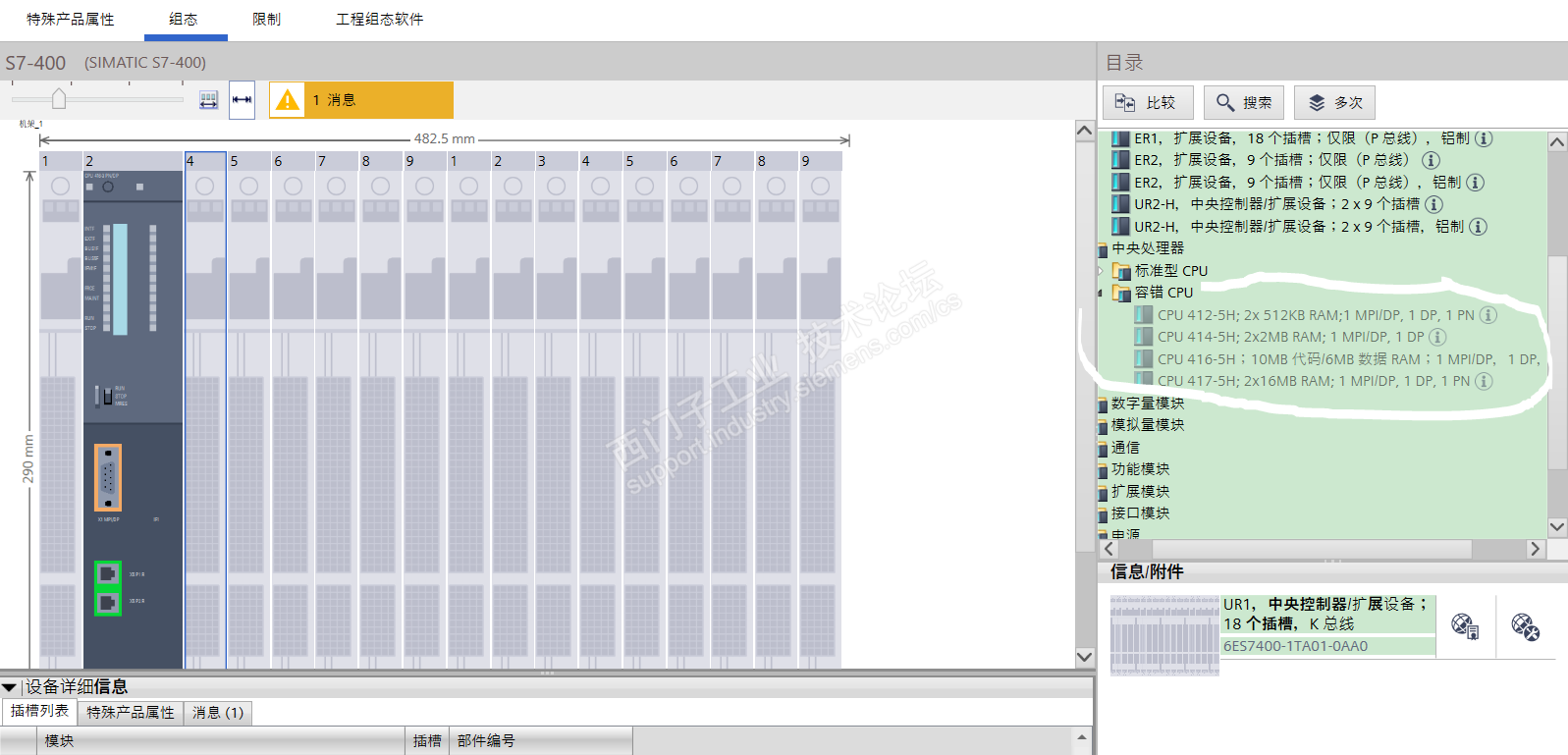The image size is (1568, 755).
Task: Open the 通信 catalog category
Action: pyautogui.click(x=1126, y=448)
